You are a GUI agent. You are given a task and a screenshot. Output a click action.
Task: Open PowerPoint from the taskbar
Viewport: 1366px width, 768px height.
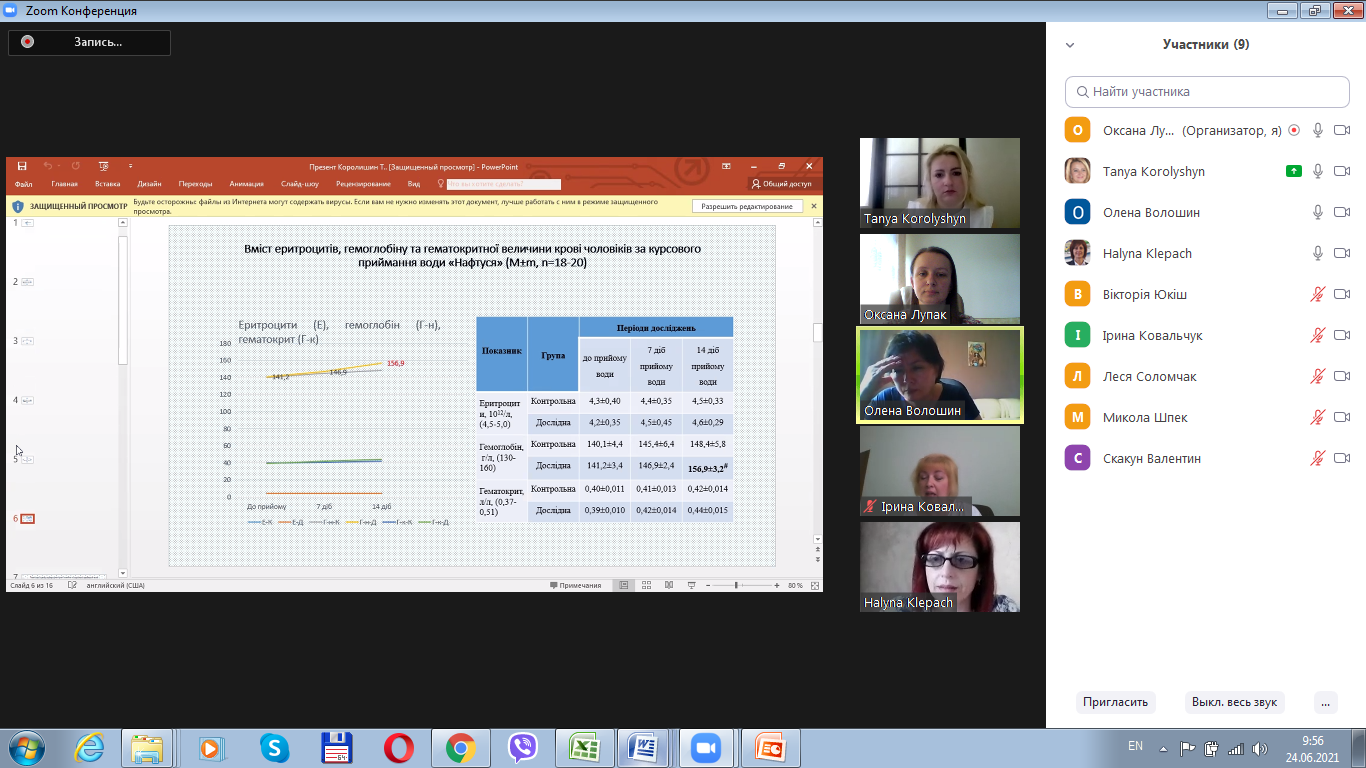[x=770, y=747]
